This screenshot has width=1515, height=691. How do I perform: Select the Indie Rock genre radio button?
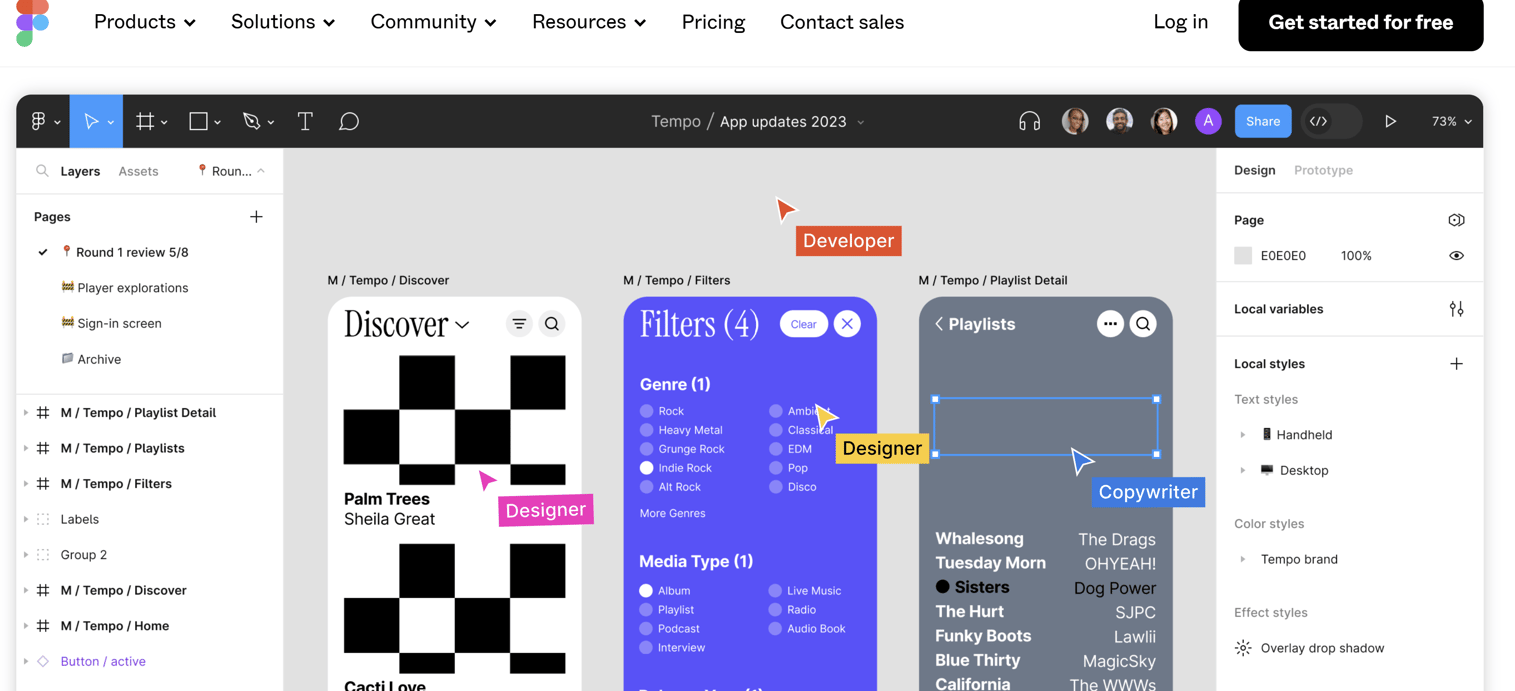pos(645,468)
